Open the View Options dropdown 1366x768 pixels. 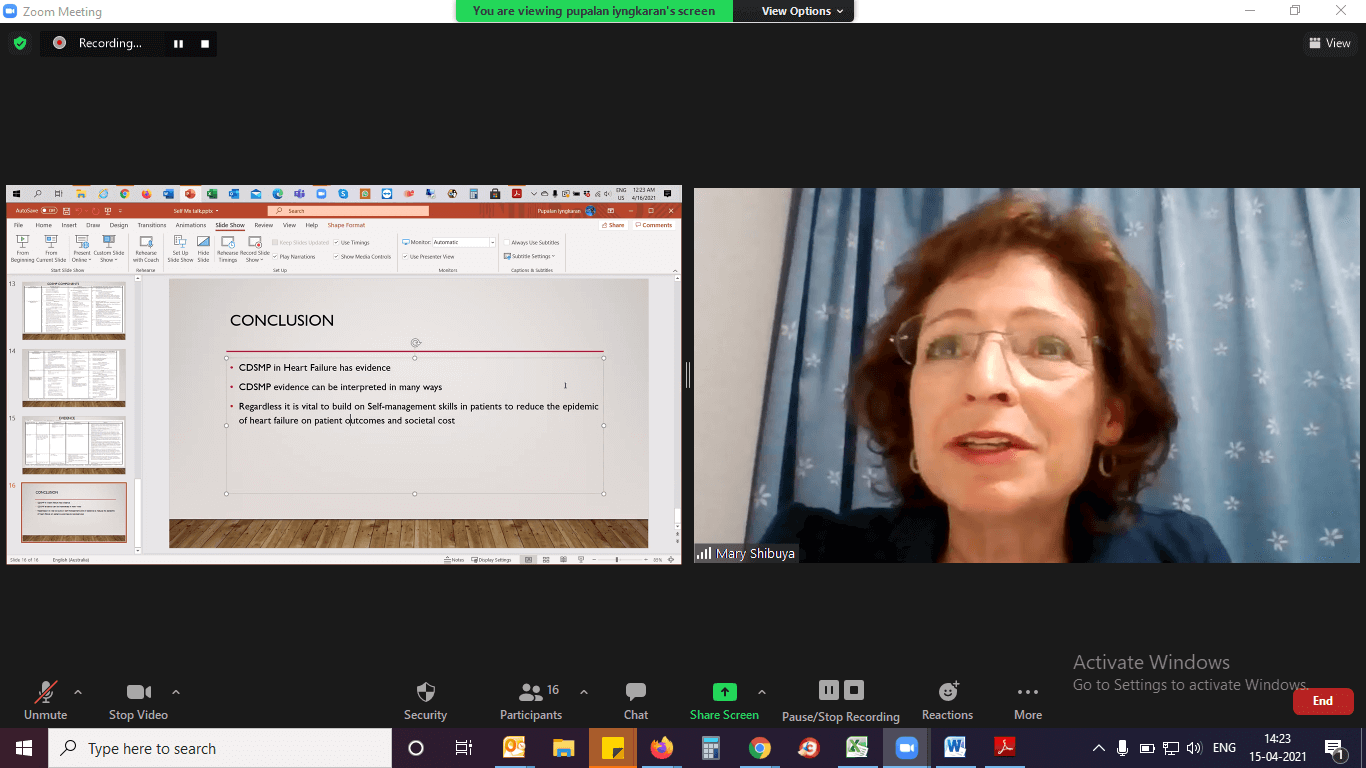802,11
